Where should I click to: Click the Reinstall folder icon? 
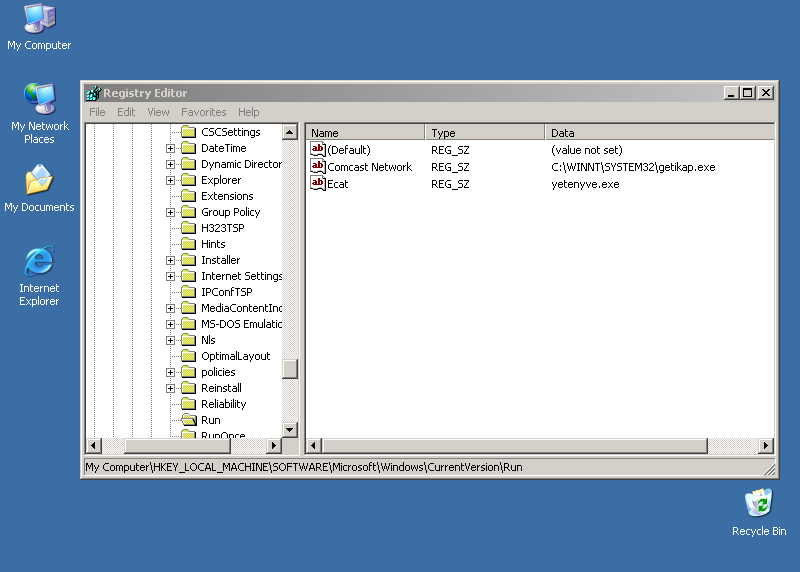click(189, 388)
